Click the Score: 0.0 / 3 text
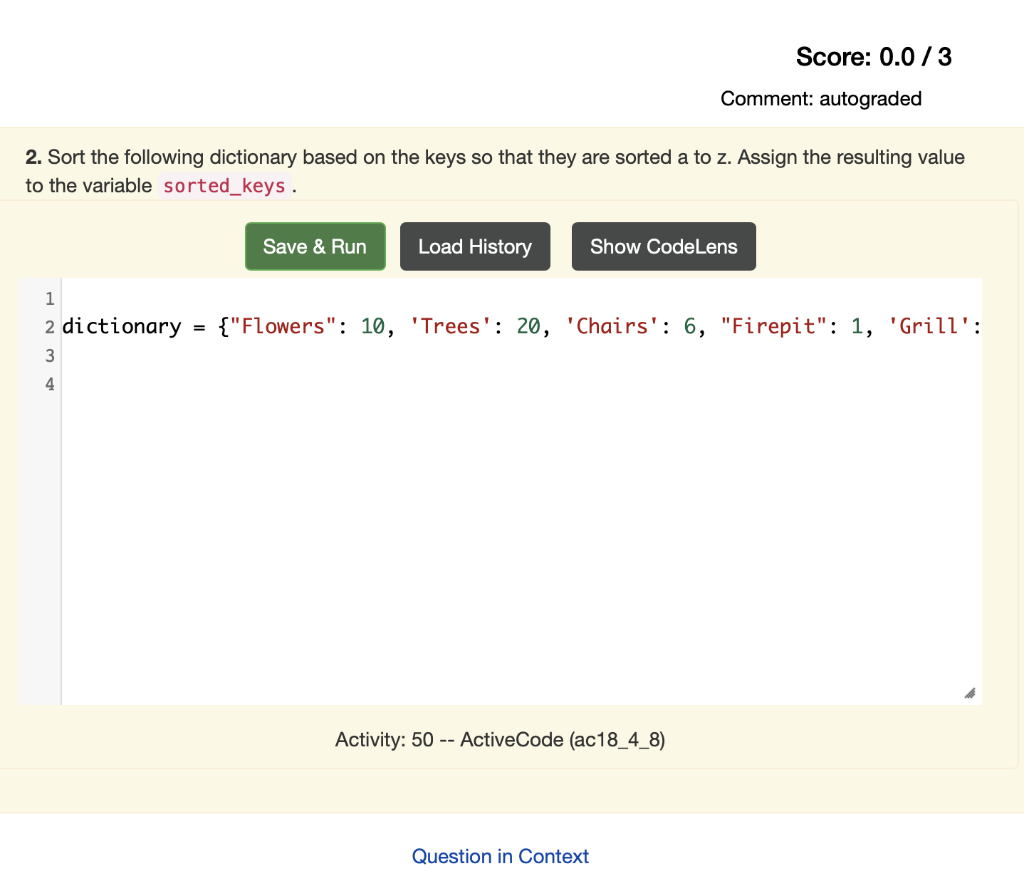1024x886 pixels. [x=873, y=57]
